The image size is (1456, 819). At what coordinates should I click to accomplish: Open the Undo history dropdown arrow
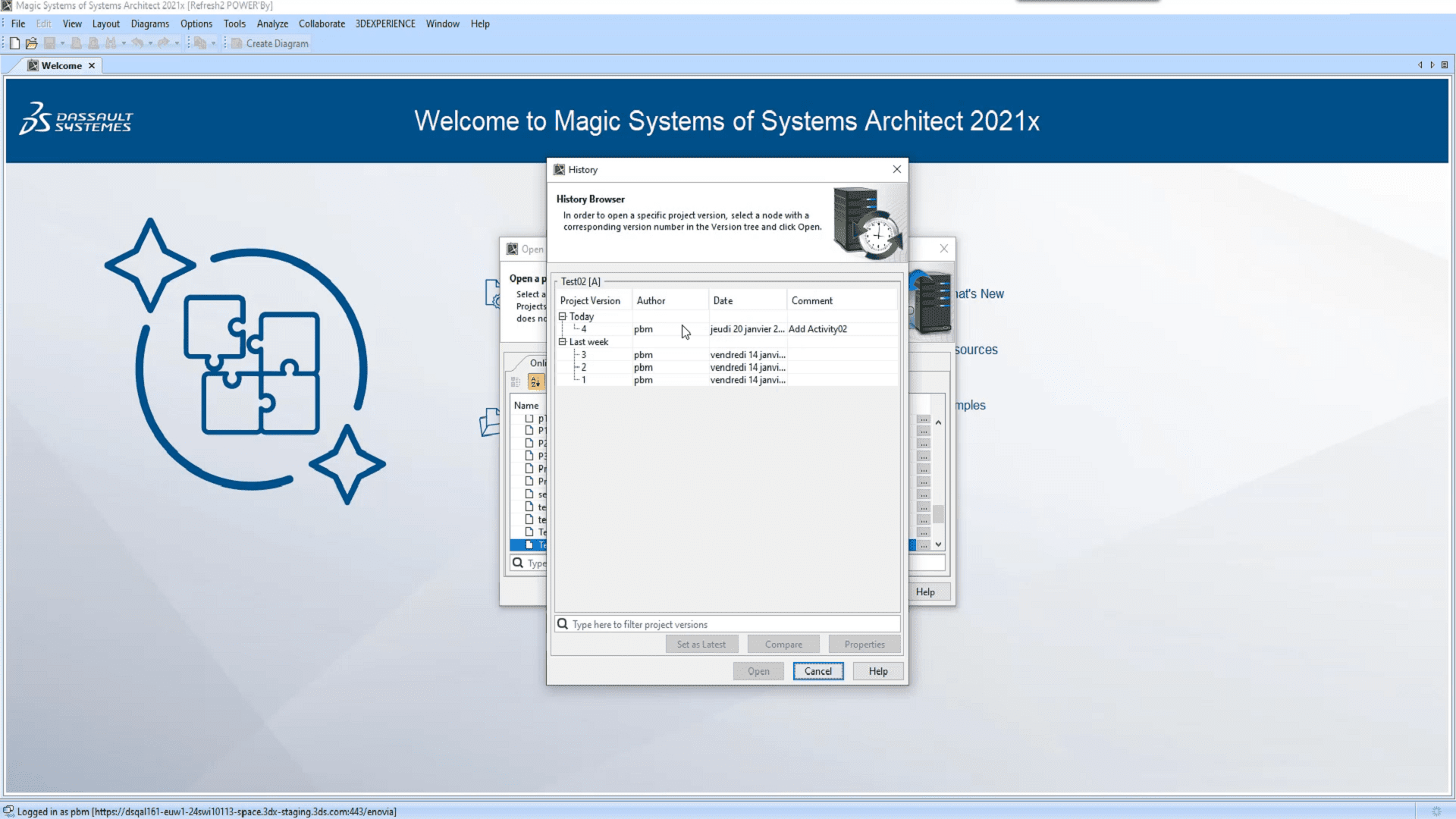tap(150, 43)
